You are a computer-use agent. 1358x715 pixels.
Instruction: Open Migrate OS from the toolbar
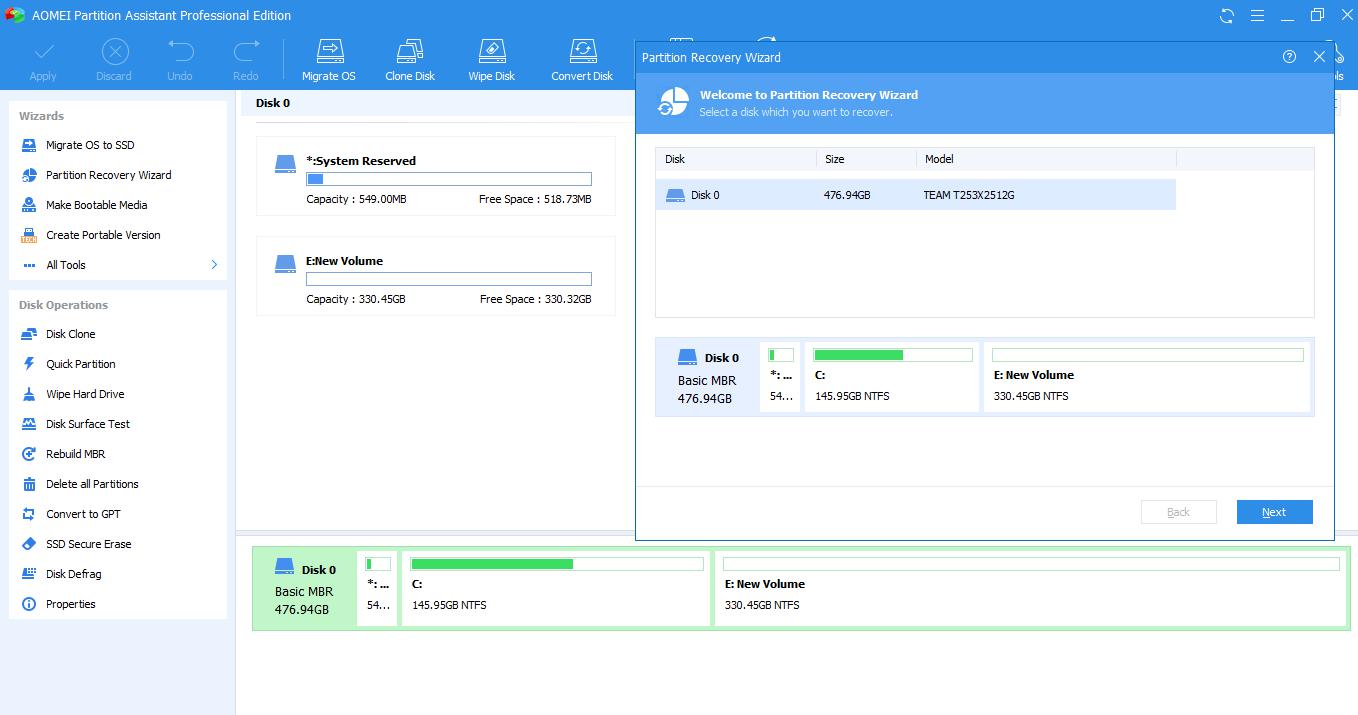(x=329, y=60)
